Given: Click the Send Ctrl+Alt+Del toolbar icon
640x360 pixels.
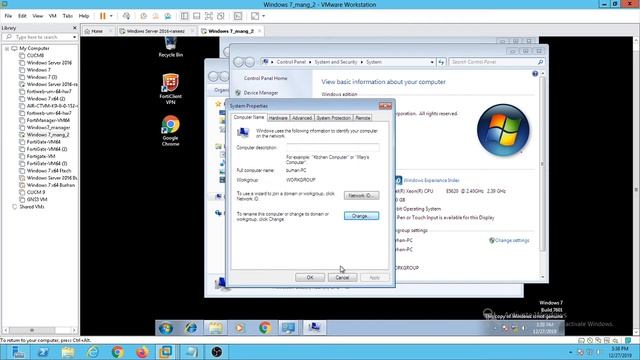Looking at the screenshot, I should point(127,16).
